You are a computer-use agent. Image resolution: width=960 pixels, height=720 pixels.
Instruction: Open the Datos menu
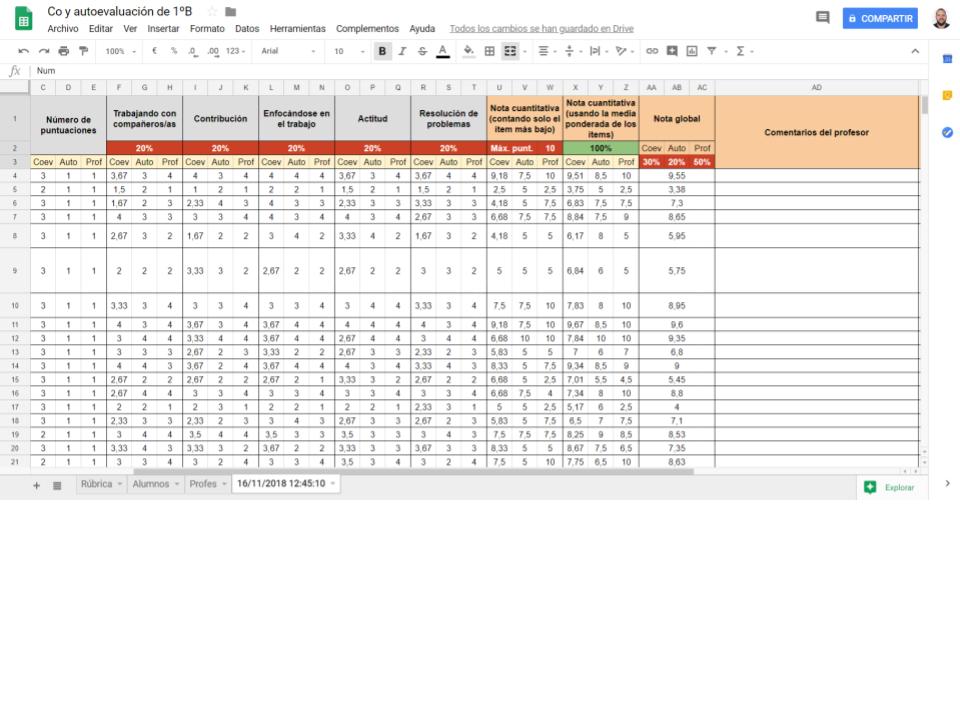[x=247, y=29]
